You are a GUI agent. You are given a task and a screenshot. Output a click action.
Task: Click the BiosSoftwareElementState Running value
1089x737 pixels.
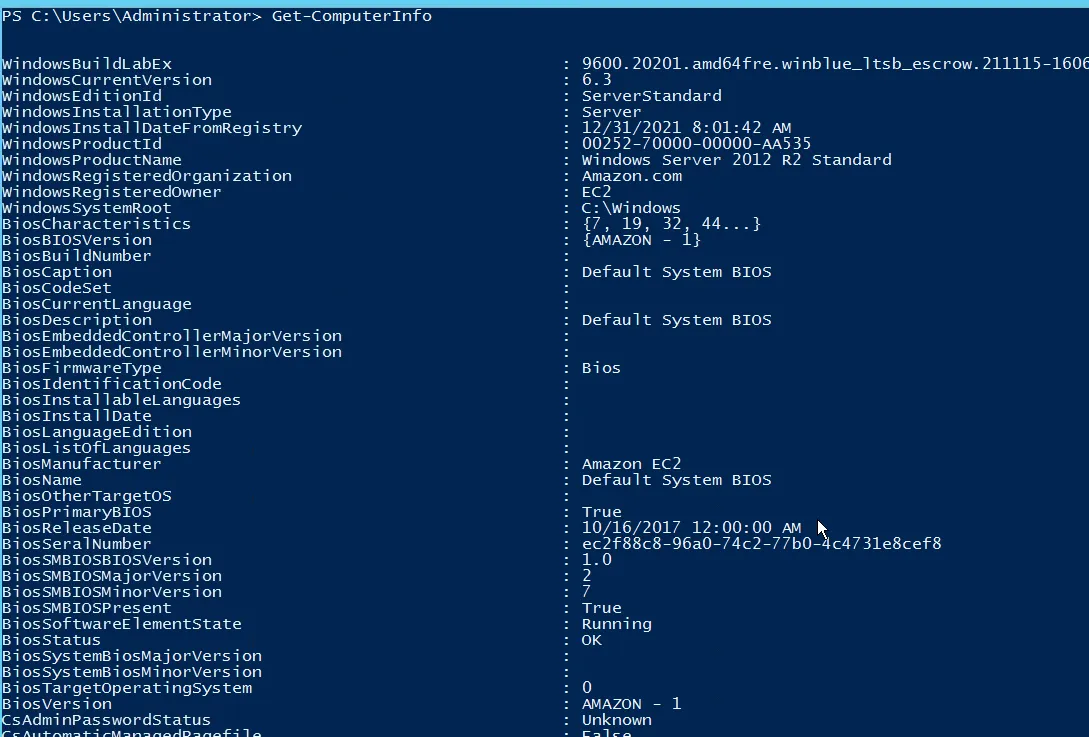(616, 624)
